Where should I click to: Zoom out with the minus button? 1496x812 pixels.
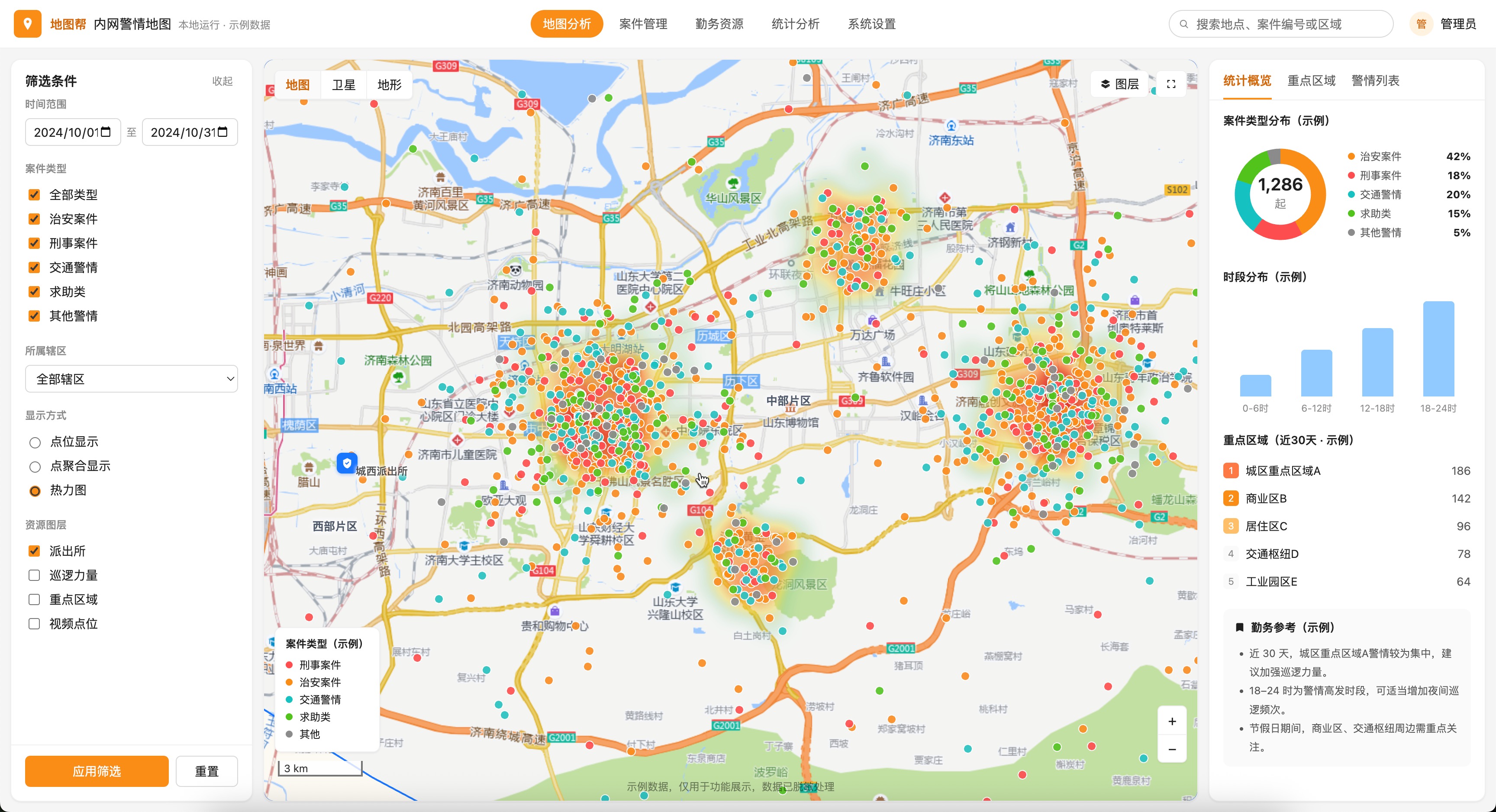1172,749
